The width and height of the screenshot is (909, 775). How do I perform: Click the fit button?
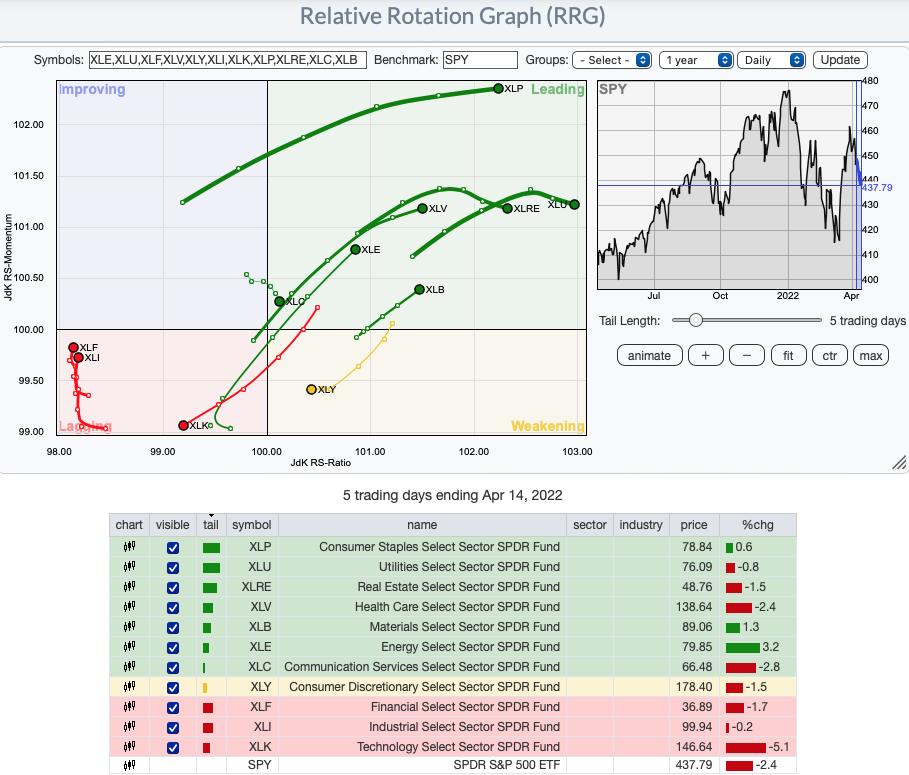tap(788, 355)
